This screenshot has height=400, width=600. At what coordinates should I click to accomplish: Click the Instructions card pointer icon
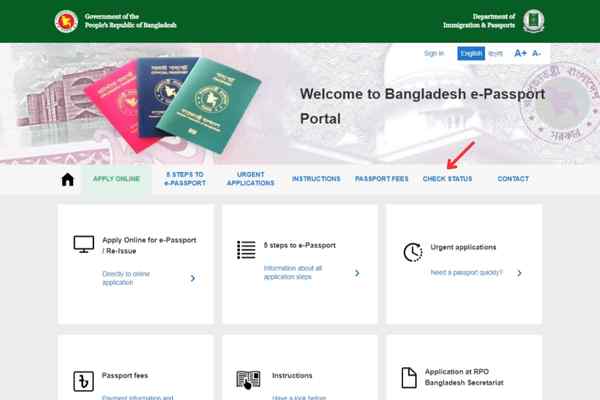pyautogui.click(x=248, y=380)
